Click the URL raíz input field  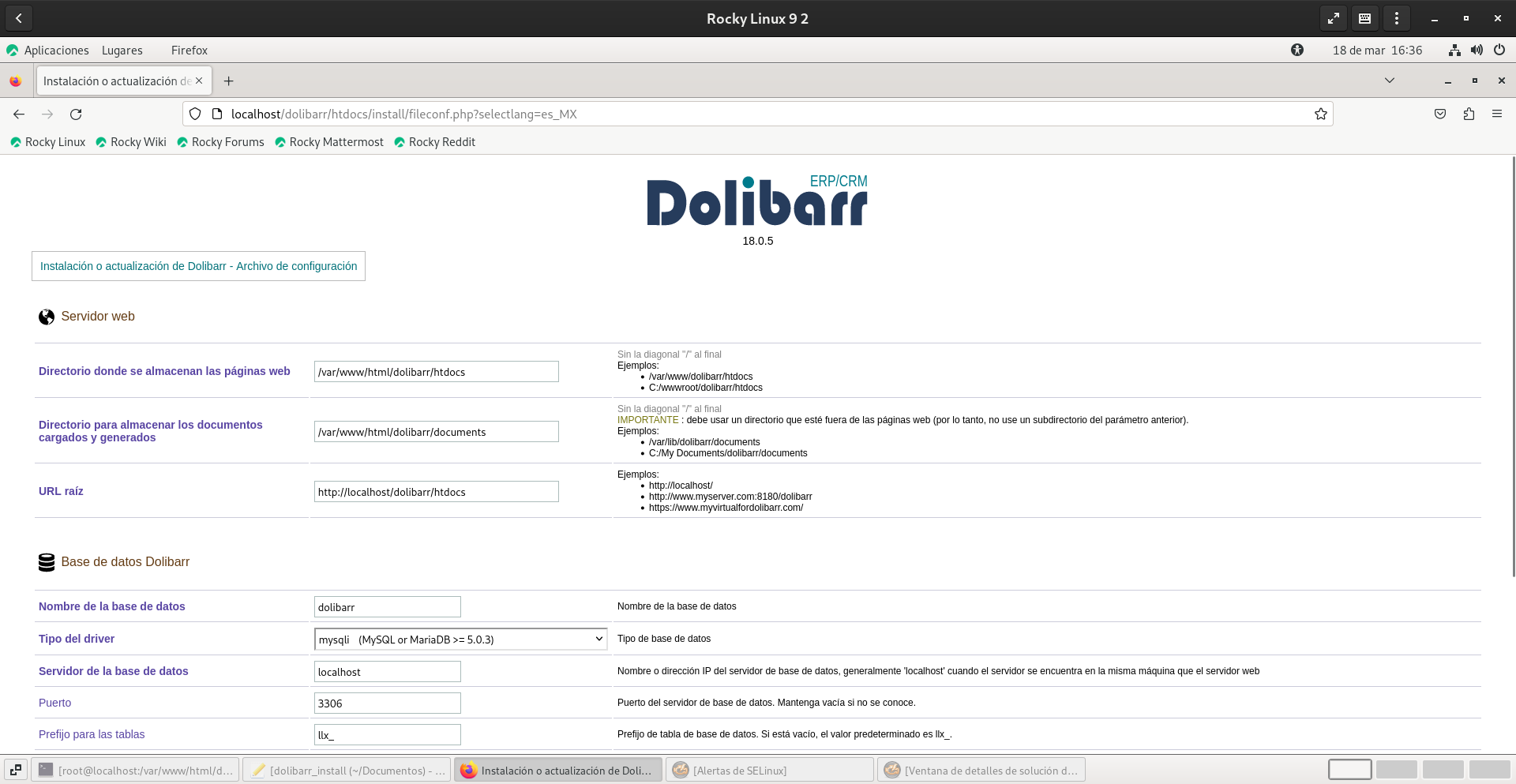click(x=436, y=492)
